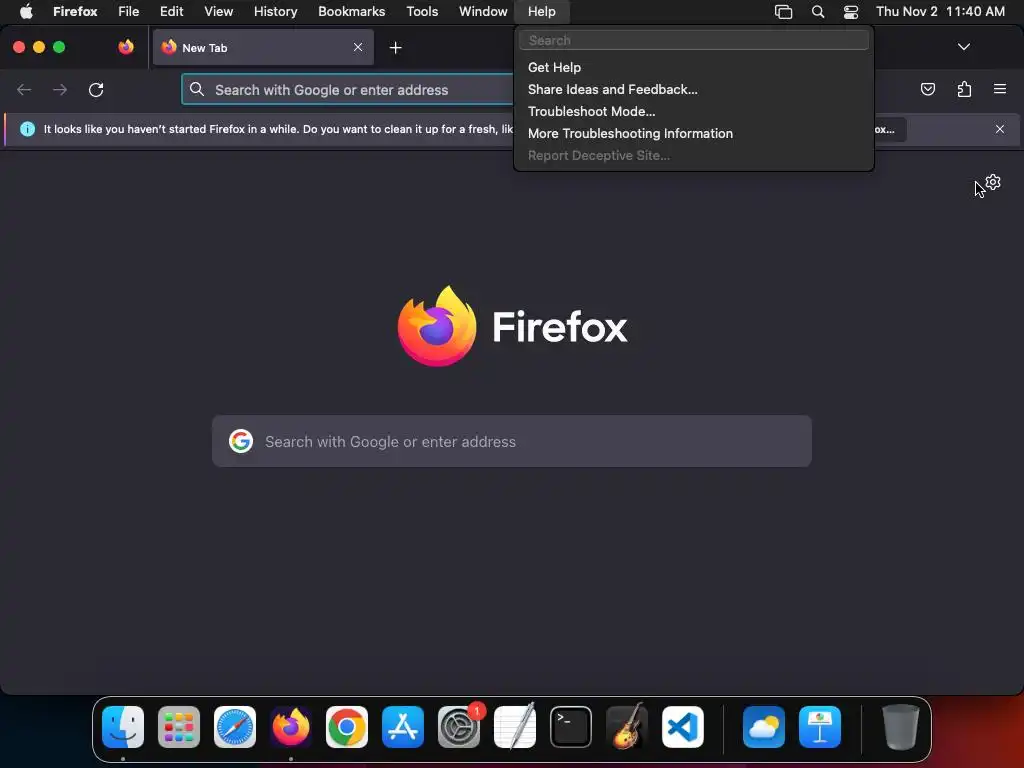This screenshot has width=1024, height=768.
Task: Select the New Tab tab
Action: tap(263, 47)
